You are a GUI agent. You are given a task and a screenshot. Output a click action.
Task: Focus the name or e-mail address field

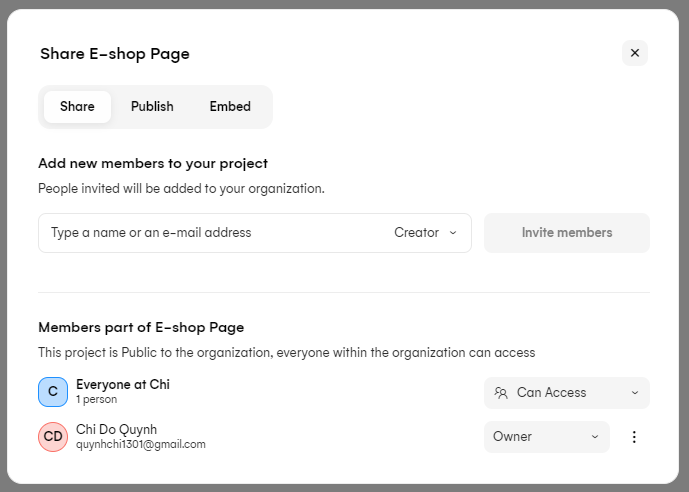(x=210, y=233)
